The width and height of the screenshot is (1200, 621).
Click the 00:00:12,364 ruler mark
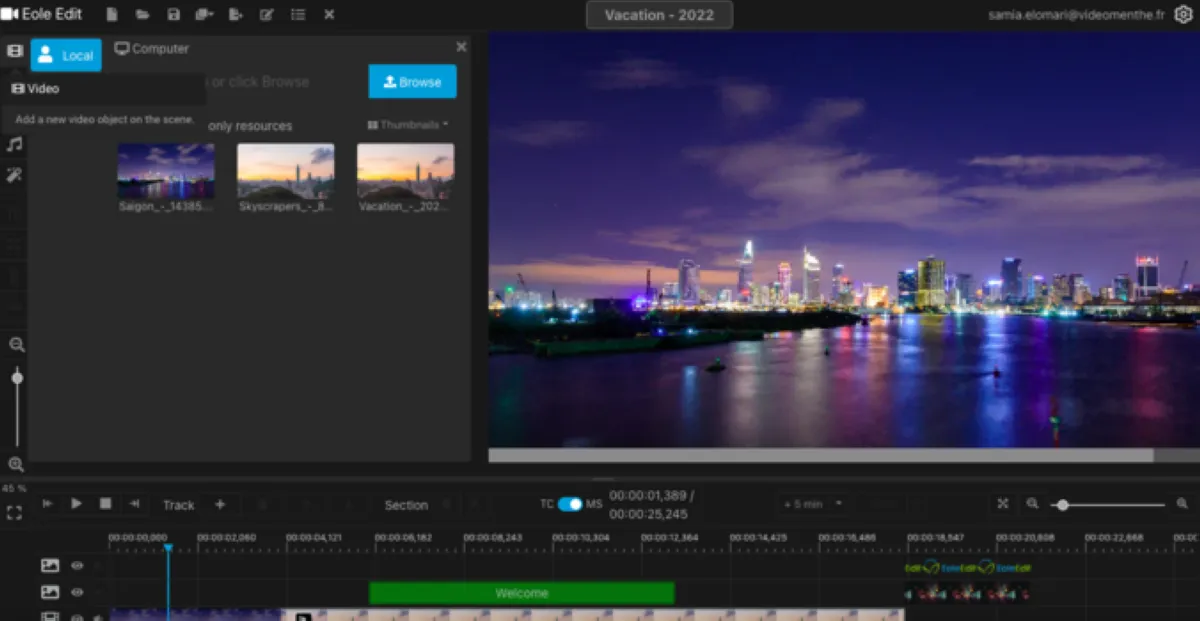point(670,538)
